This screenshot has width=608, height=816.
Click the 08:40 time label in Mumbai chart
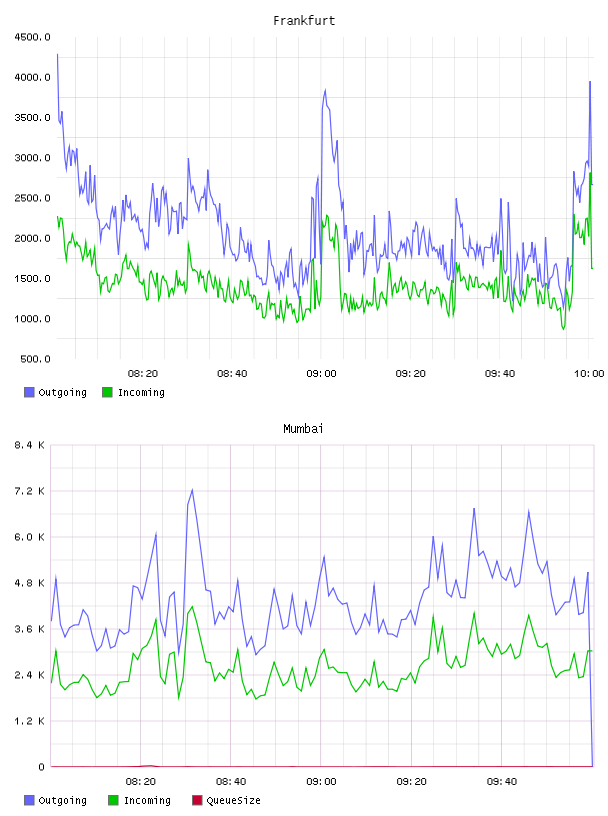coord(231,782)
